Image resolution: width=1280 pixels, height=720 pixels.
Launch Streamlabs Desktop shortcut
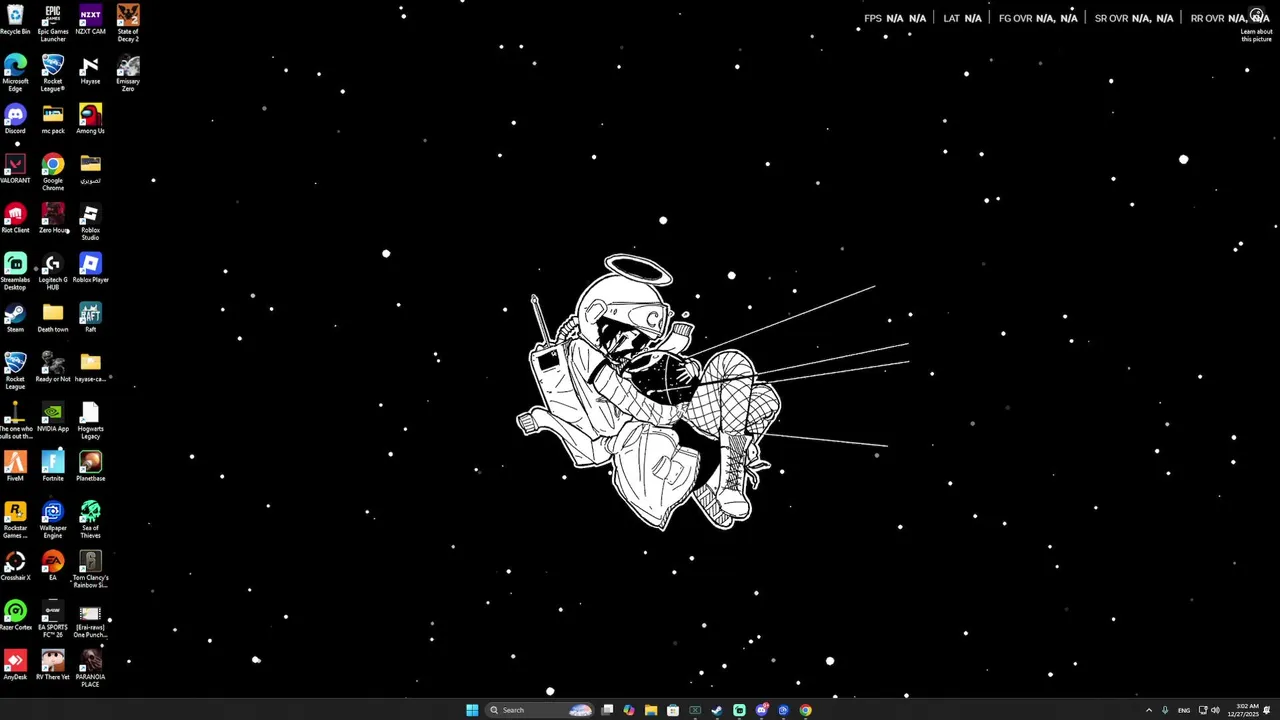pyautogui.click(x=15, y=270)
